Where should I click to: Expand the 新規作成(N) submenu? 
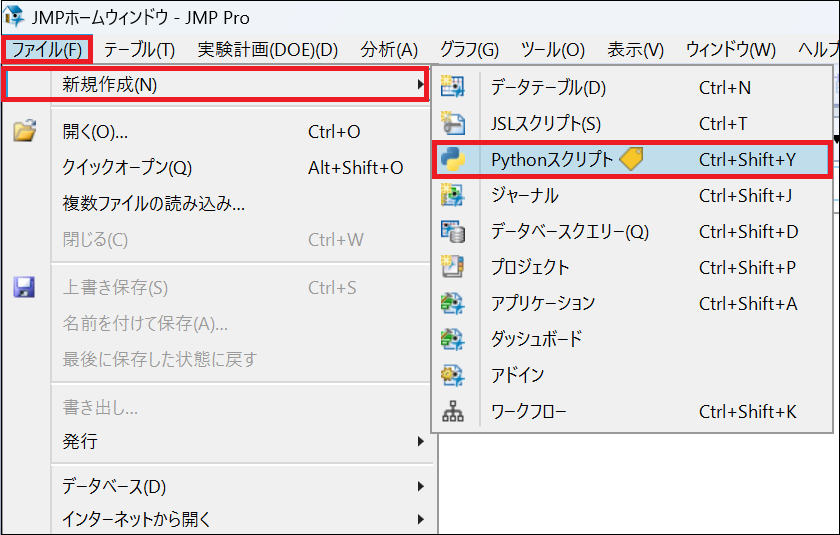pyautogui.click(x=215, y=84)
